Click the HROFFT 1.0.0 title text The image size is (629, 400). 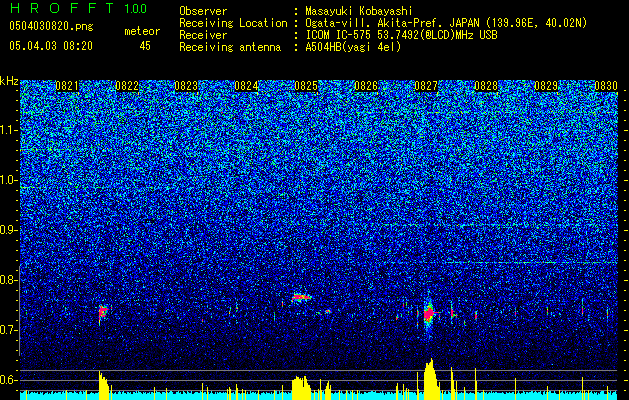tap(79, 8)
